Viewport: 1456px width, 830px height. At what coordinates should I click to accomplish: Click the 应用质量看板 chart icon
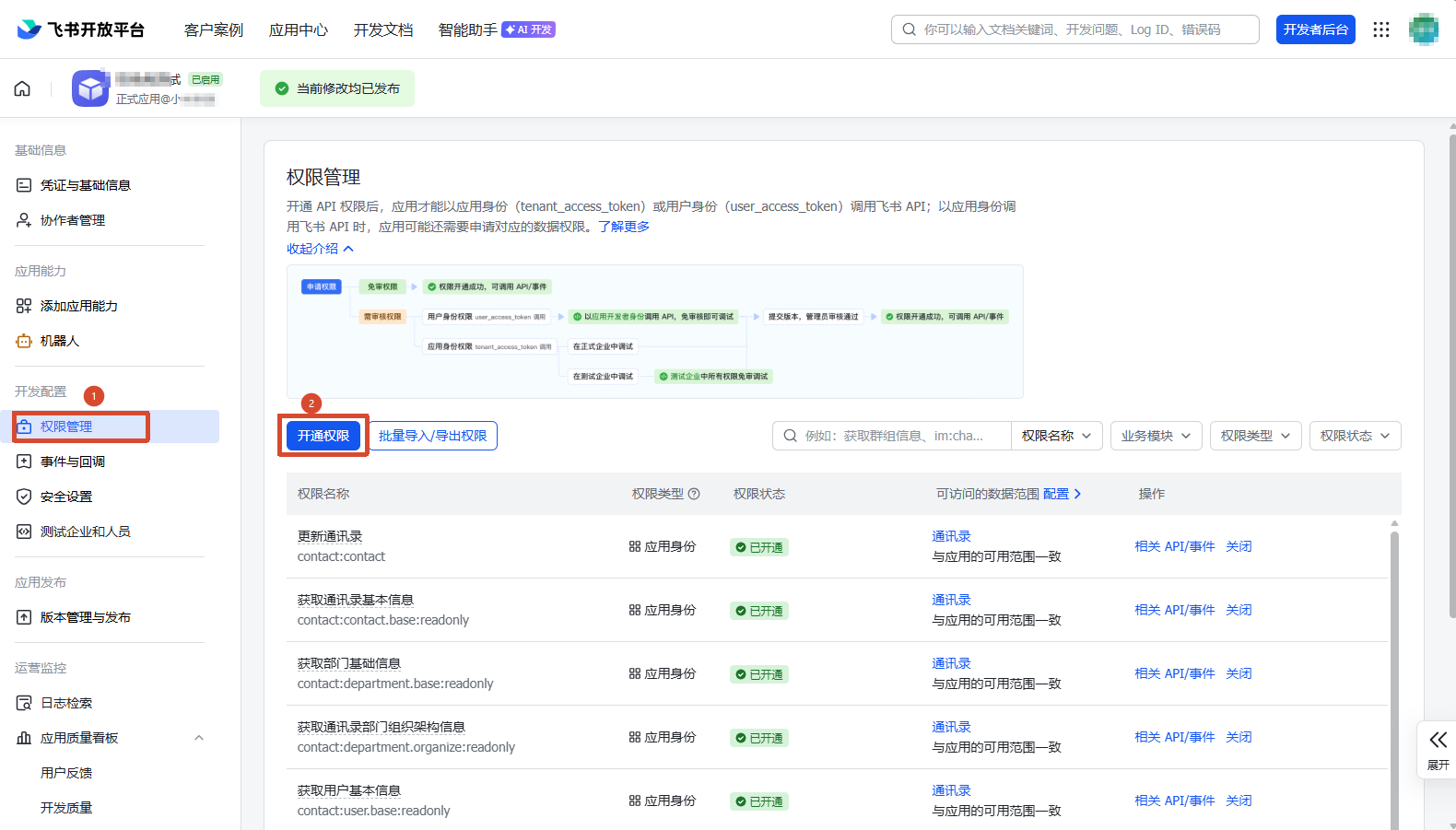click(24, 738)
